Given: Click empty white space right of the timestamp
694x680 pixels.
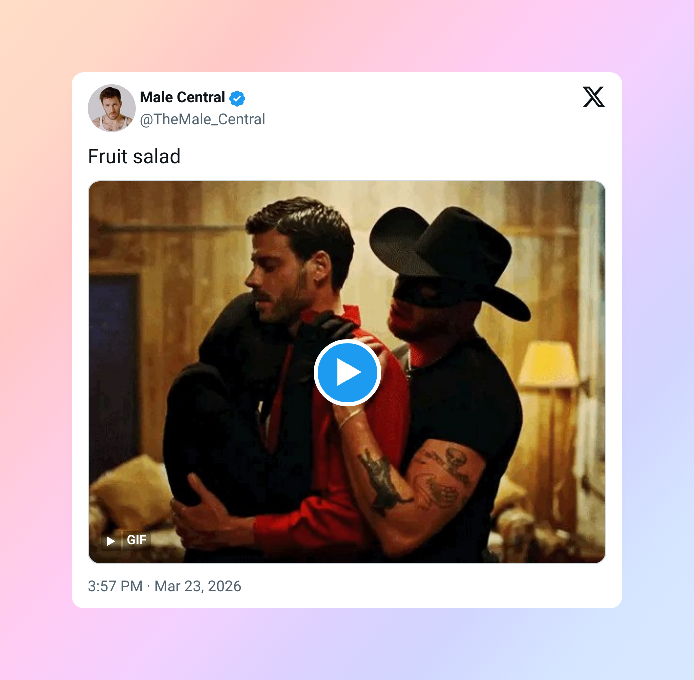Looking at the screenshot, I should coord(420,586).
